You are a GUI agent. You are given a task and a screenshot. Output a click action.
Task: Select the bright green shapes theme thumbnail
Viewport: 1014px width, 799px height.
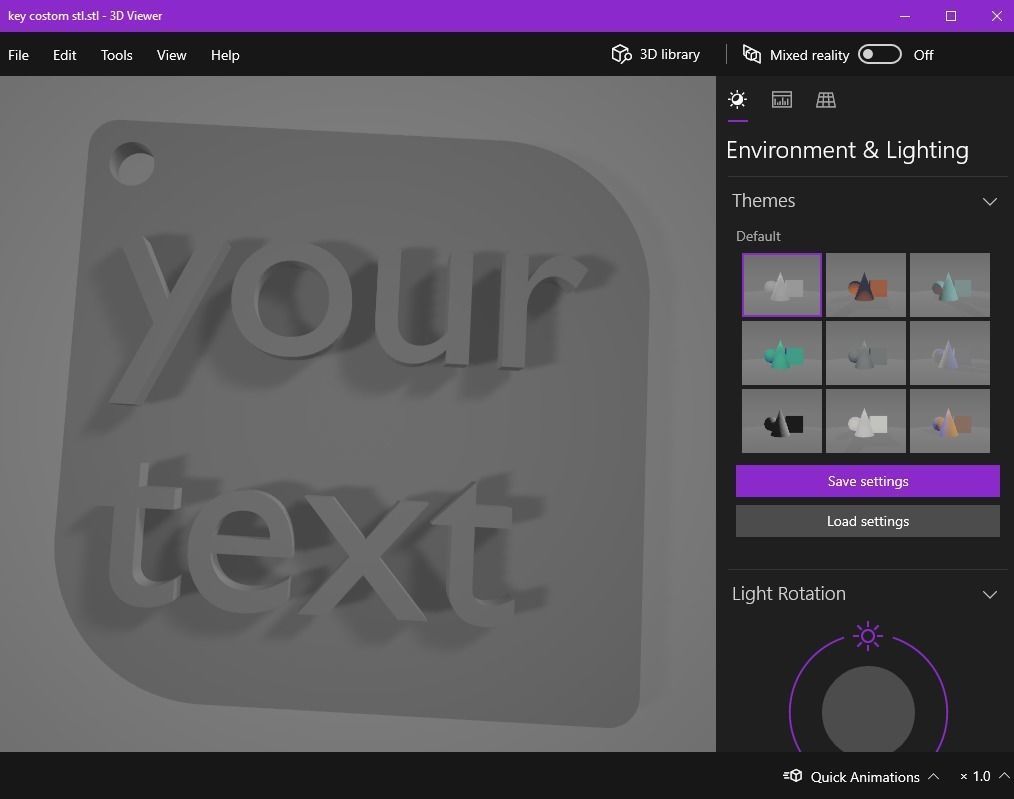click(782, 353)
